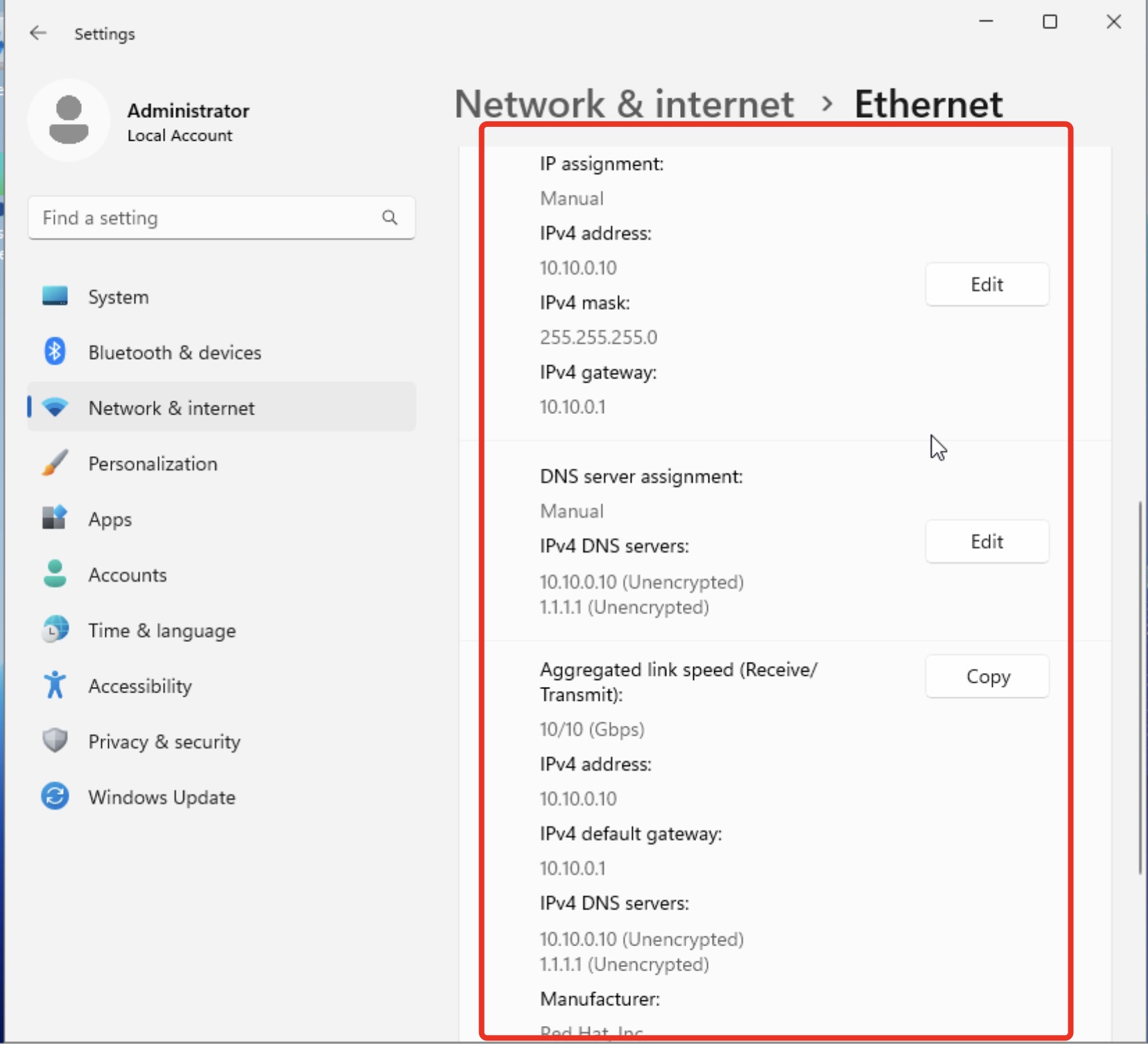The height and width of the screenshot is (1044, 1148).
Task: Click the Personalization paintbrush icon
Action: (x=55, y=463)
